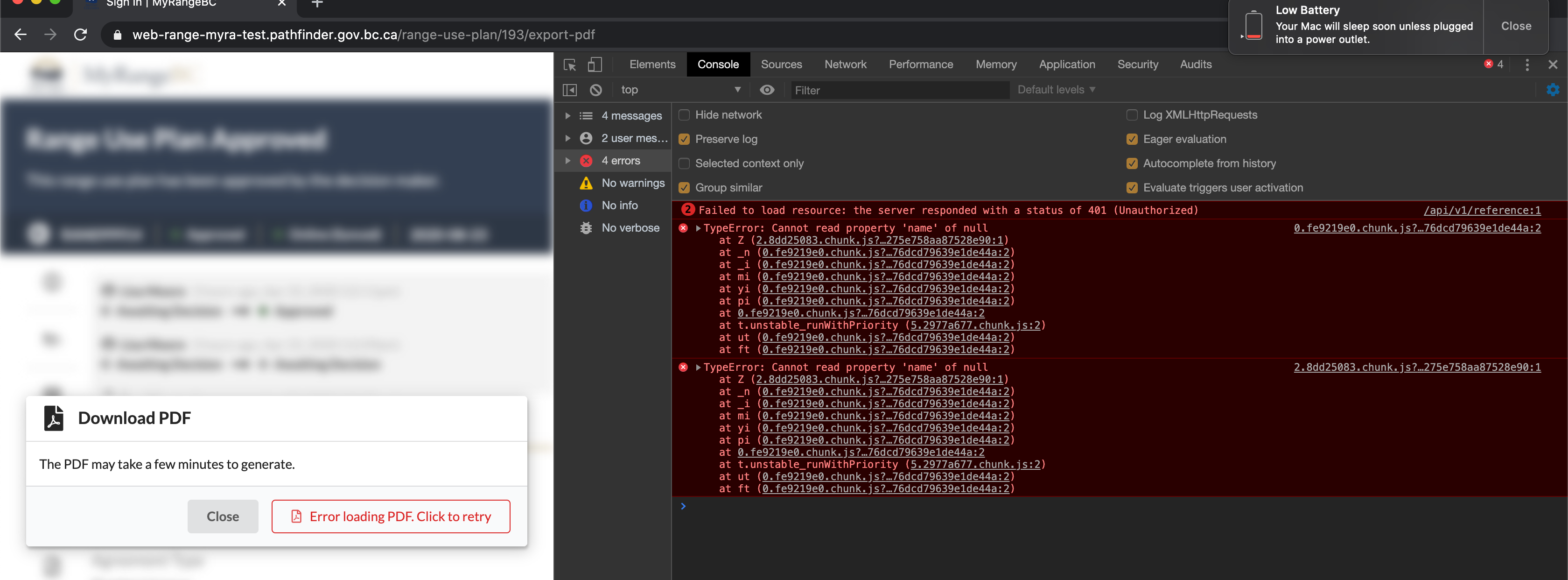Close the DevTools panel
1568x580 pixels.
click(x=1553, y=64)
